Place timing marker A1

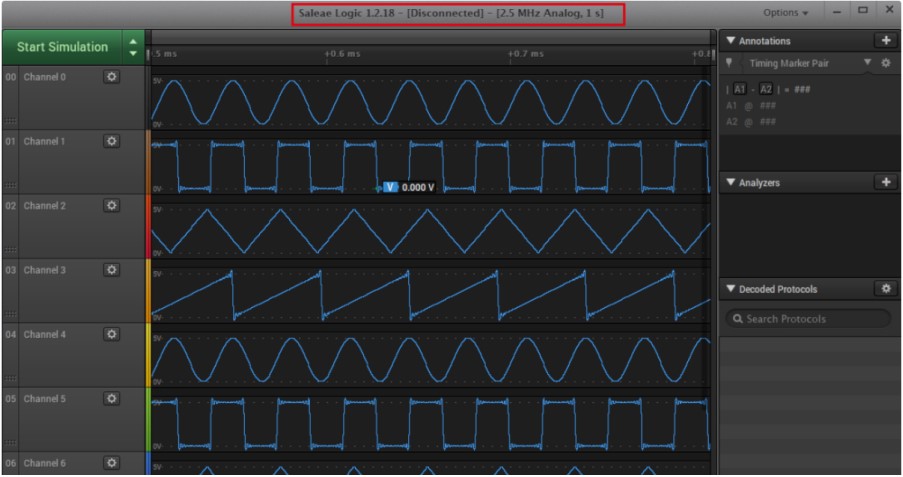[740, 89]
